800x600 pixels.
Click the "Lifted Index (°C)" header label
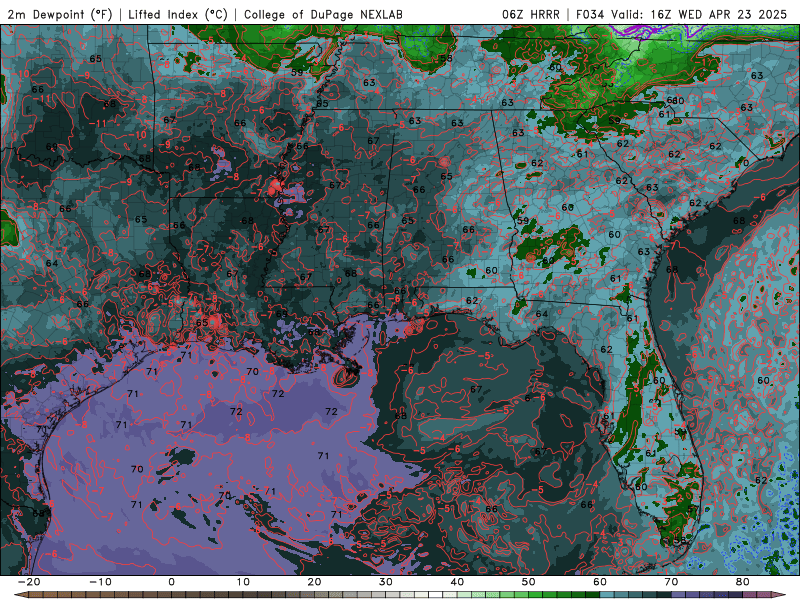click(178, 14)
